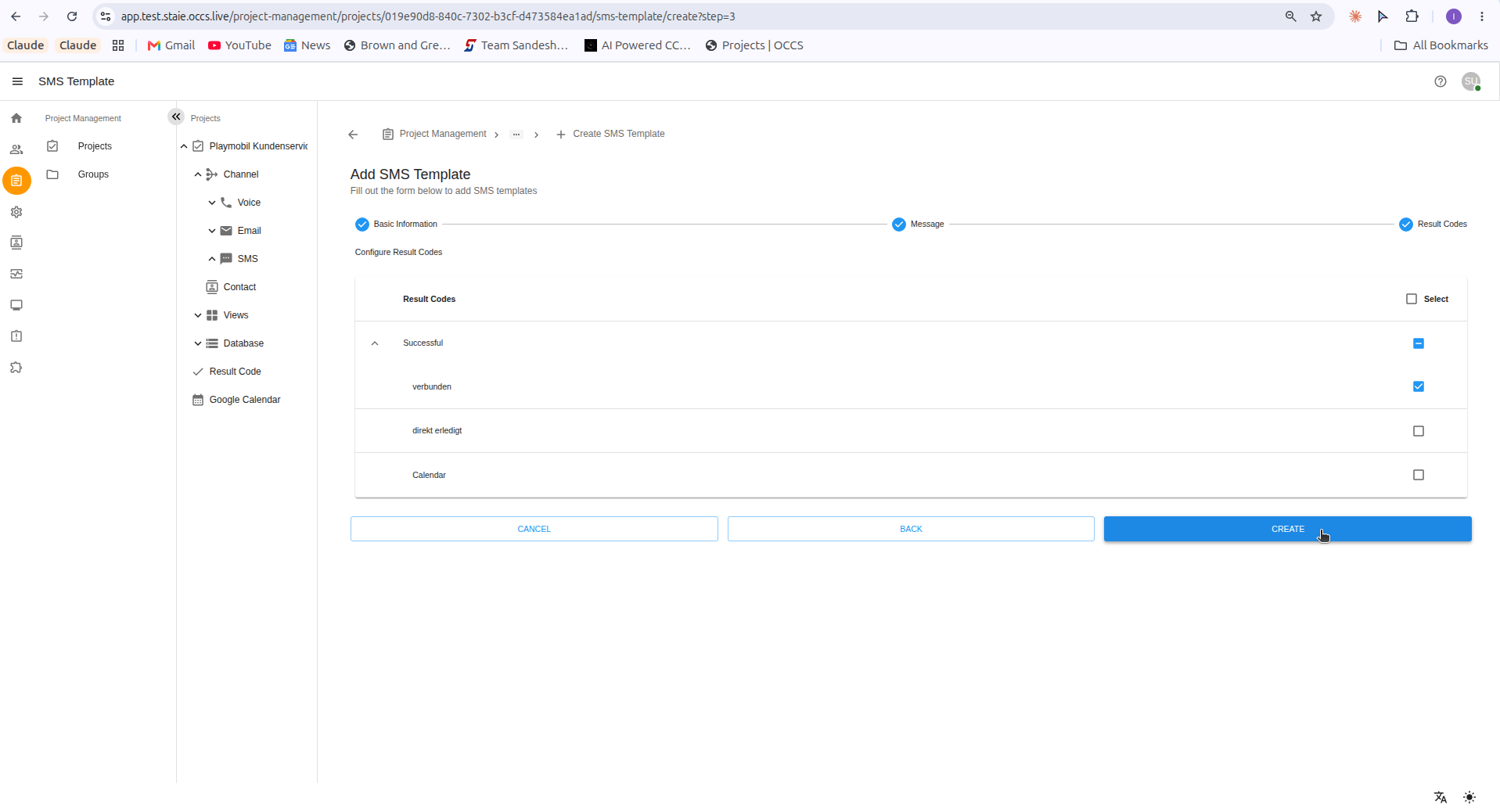Bookmark this page with the star icon
The height and width of the screenshot is (812, 1500).
pos(1316,16)
